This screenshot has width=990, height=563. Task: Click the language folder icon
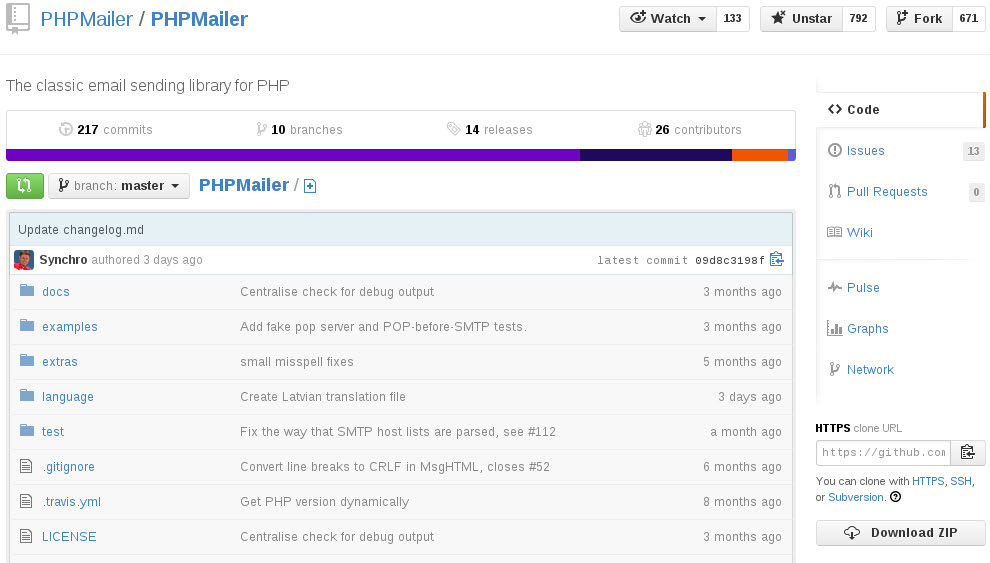pos(27,396)
